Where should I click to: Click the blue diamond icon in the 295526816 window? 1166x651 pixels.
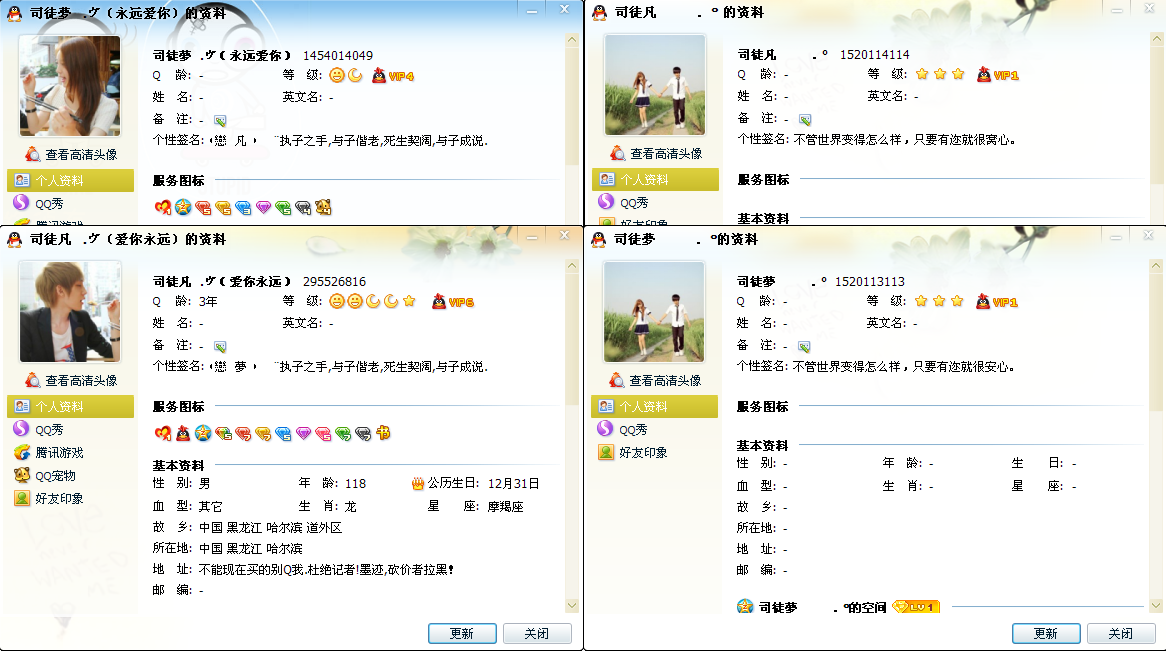pos(283,434)
